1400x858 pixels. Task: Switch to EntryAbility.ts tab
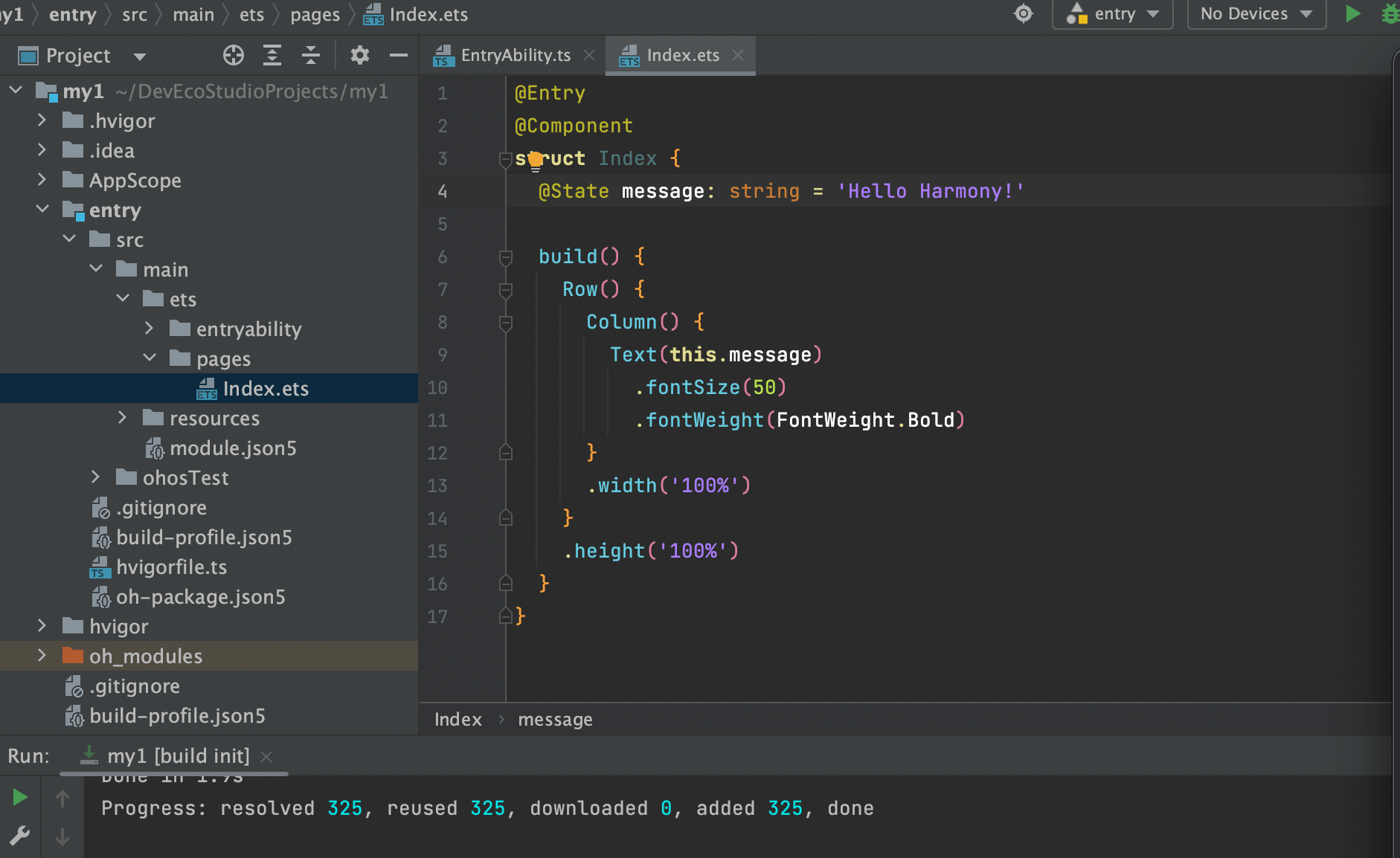click(x=515, y=56)
